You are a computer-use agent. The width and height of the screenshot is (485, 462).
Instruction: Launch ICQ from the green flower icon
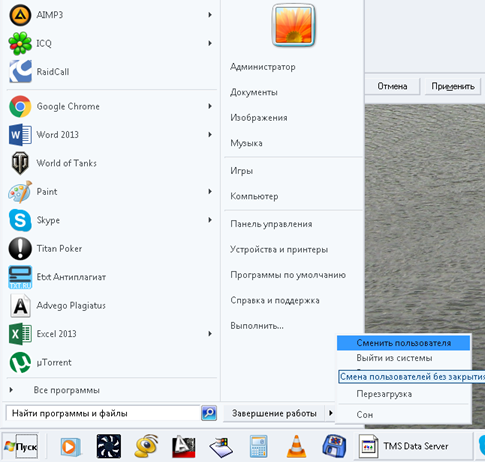click(20, 43)
